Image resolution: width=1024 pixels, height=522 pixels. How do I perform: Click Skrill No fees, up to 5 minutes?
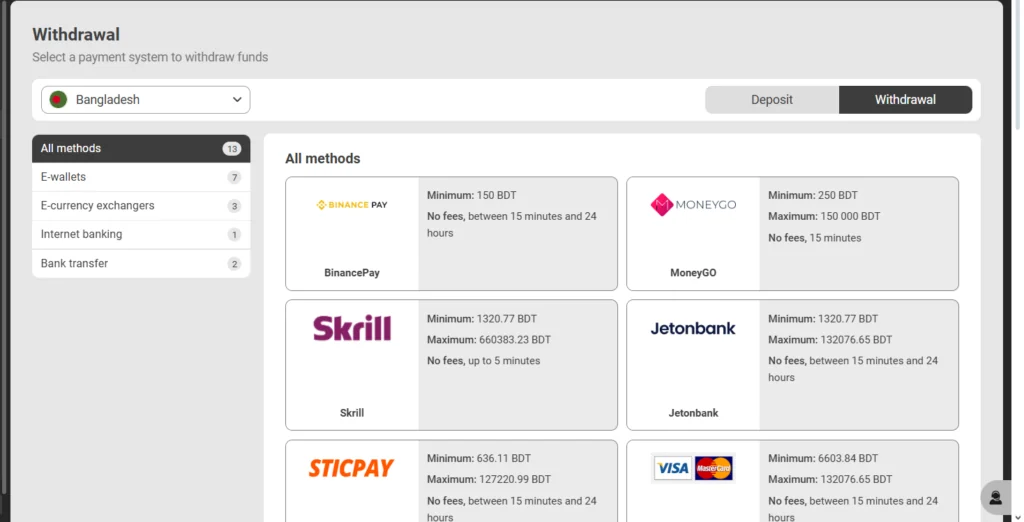[x=483, y=361]
